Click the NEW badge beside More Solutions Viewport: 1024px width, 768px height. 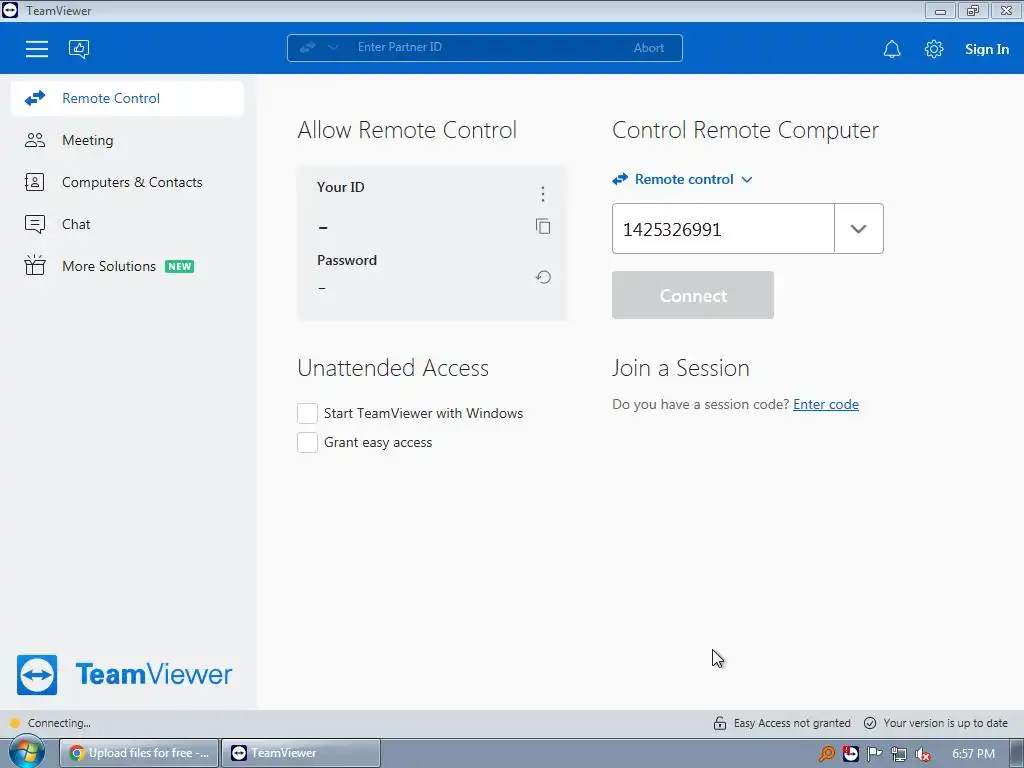point(180,266)
